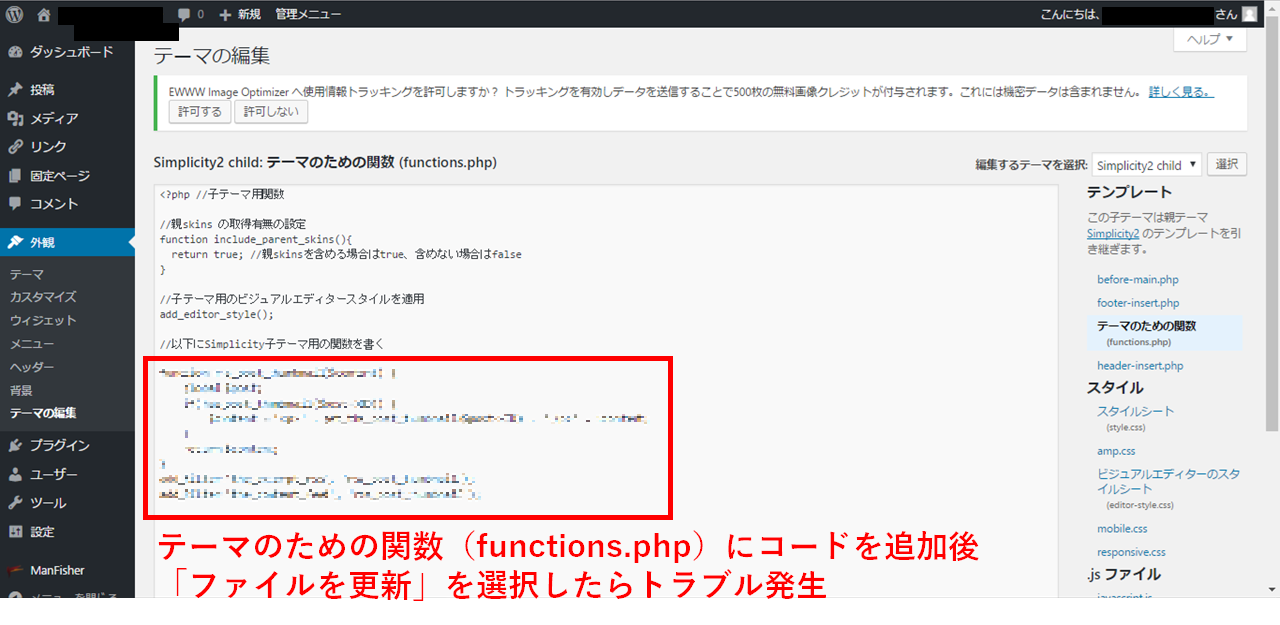Open the テーマ submenu item

click(27, 274)
